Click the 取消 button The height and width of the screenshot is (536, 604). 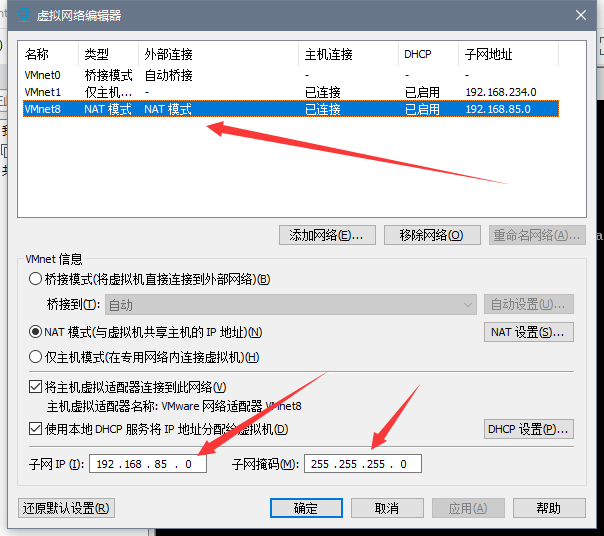coord(387,508)
